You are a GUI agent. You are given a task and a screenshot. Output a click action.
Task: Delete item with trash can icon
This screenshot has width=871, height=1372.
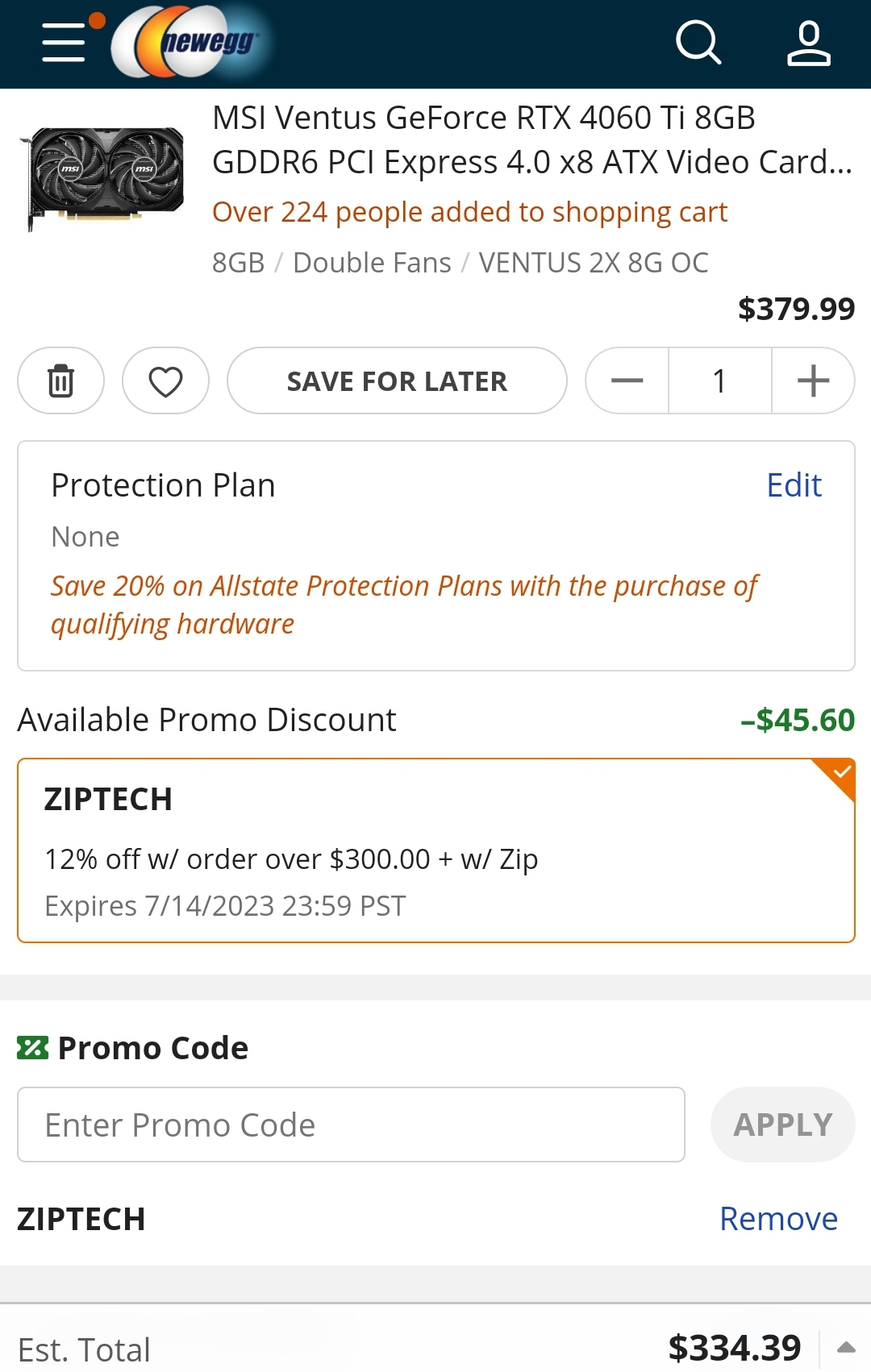click(x=61, y=380)
